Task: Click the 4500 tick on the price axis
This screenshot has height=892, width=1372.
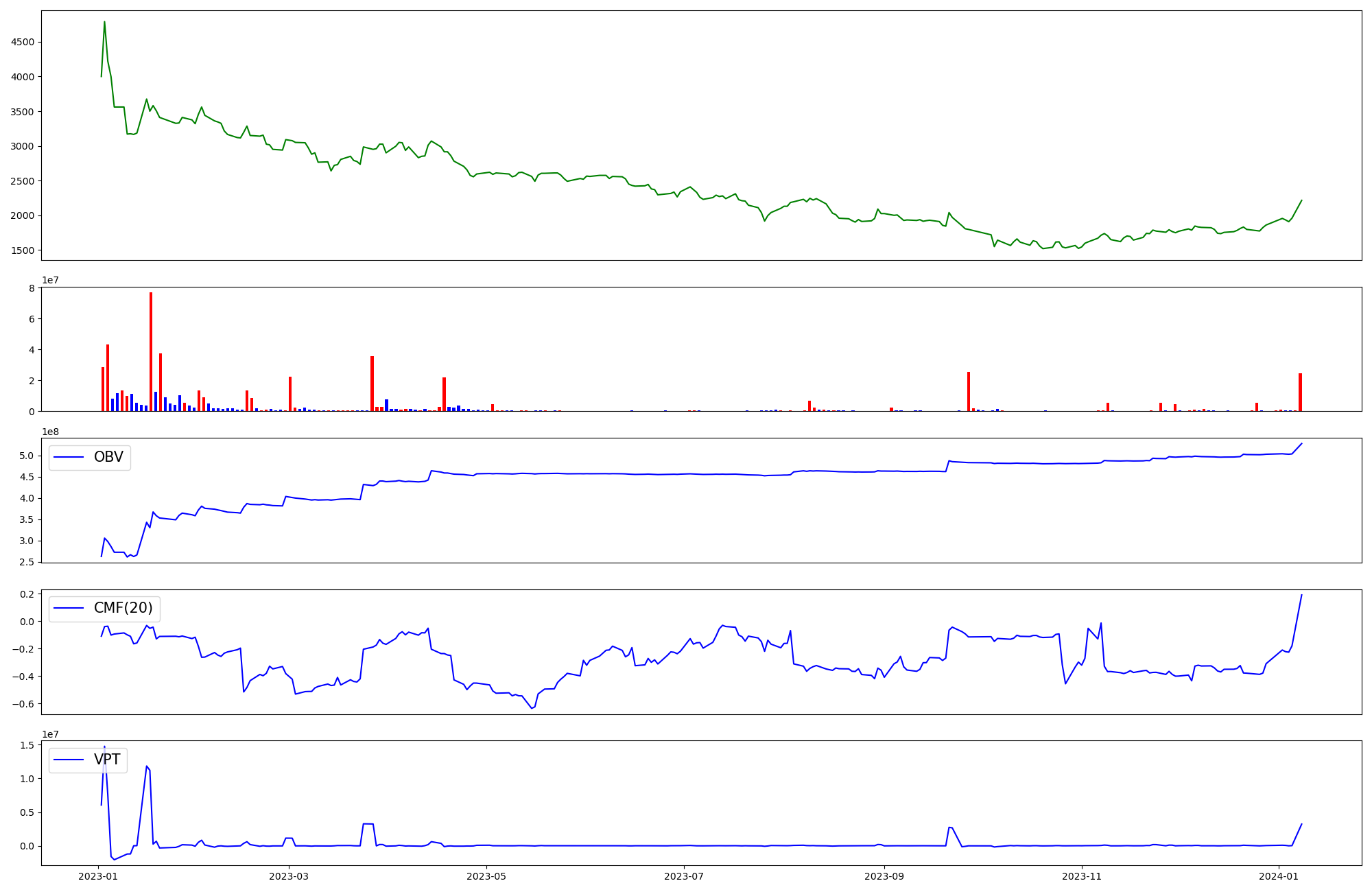Action: pyautogui.click(x=23, y=42)
